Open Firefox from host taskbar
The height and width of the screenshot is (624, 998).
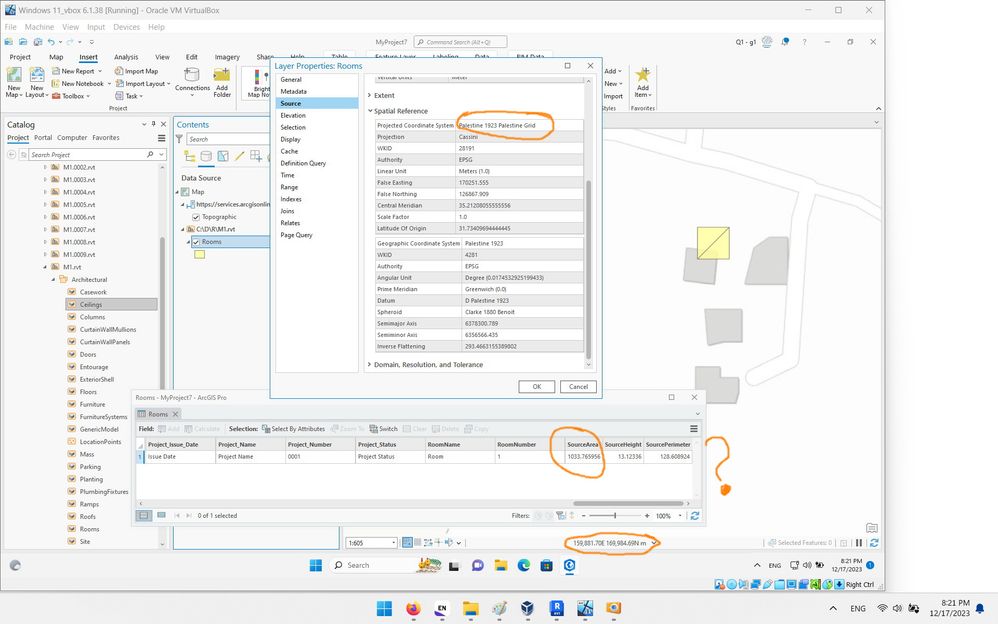click(413, 609)
